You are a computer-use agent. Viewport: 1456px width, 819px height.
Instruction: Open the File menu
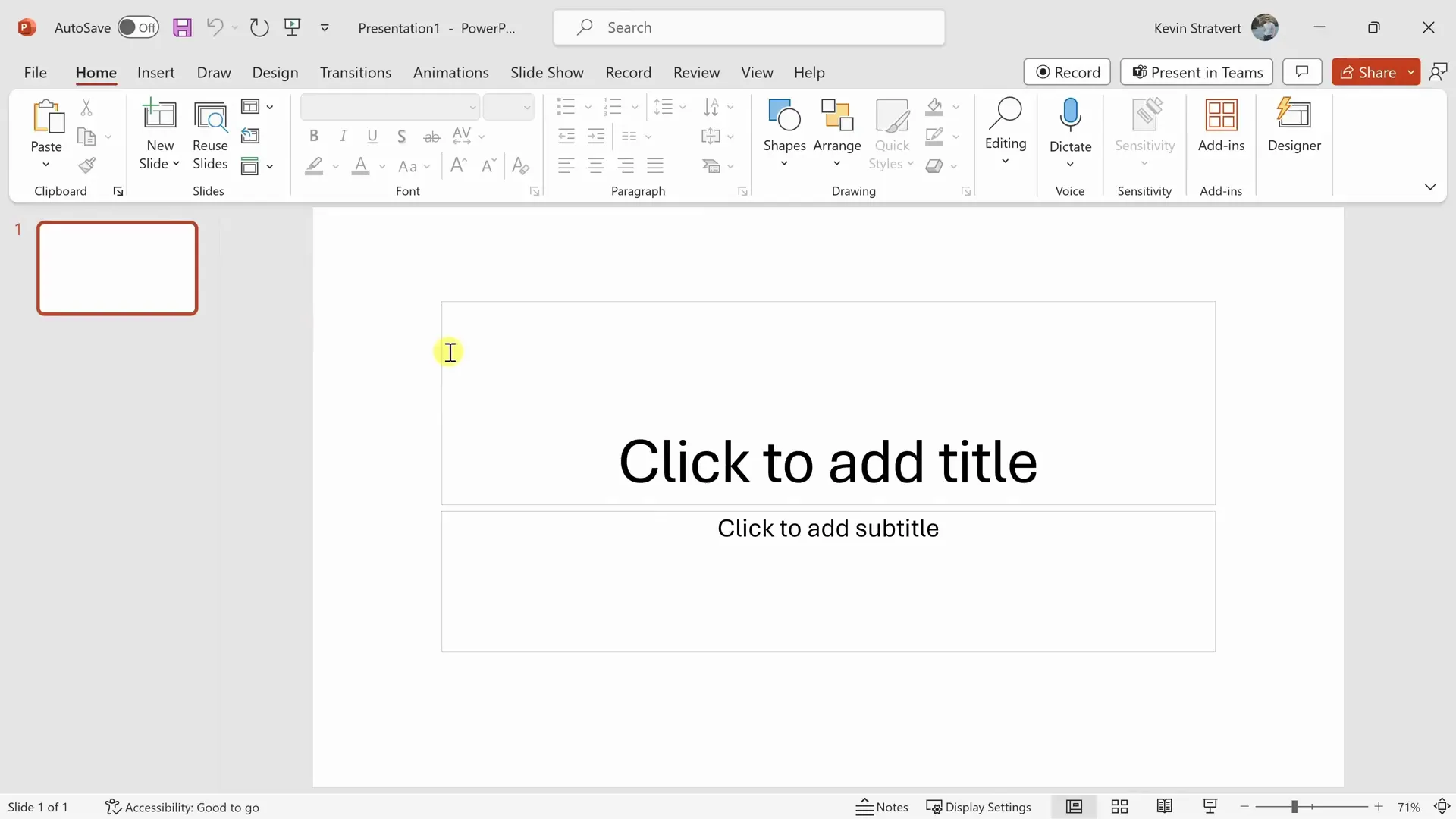pos(35,72)
